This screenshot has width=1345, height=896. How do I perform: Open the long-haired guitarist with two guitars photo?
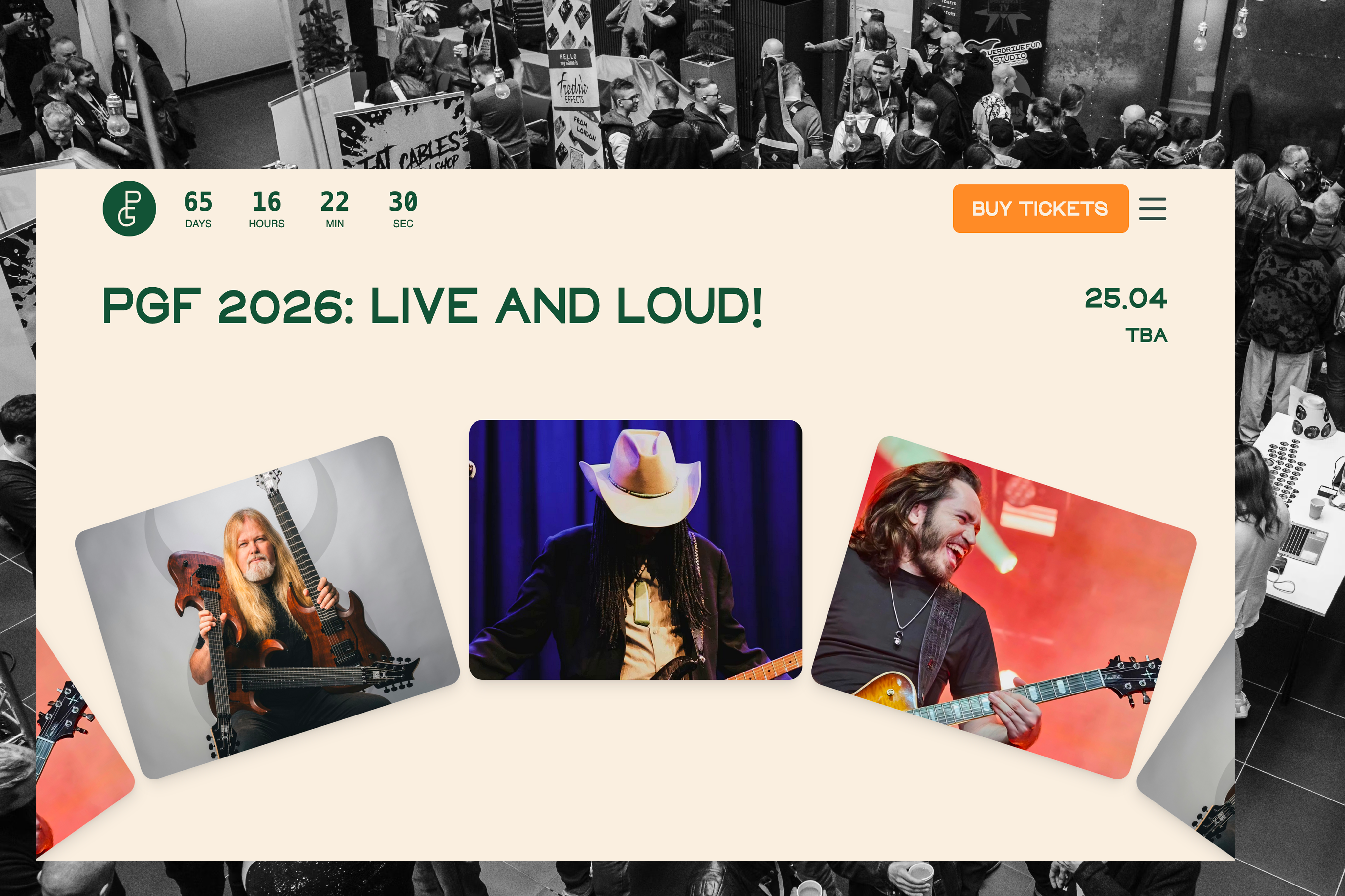click(268, 608)
